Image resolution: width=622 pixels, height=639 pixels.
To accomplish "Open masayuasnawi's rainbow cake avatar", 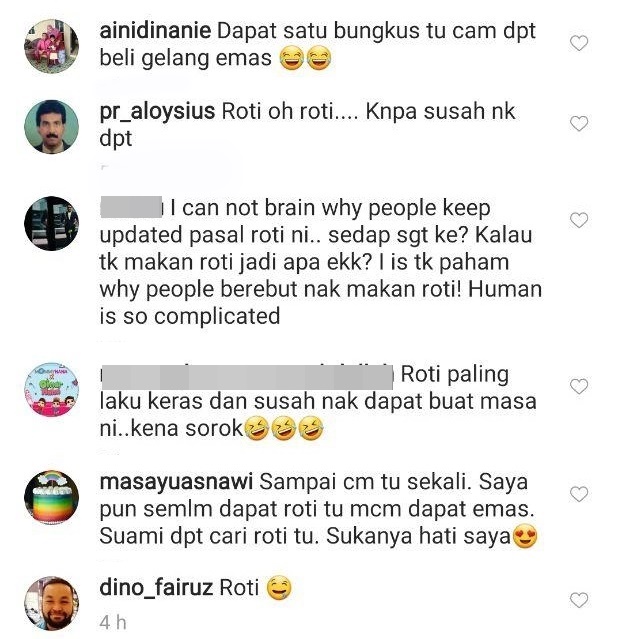I will (51, 497).
